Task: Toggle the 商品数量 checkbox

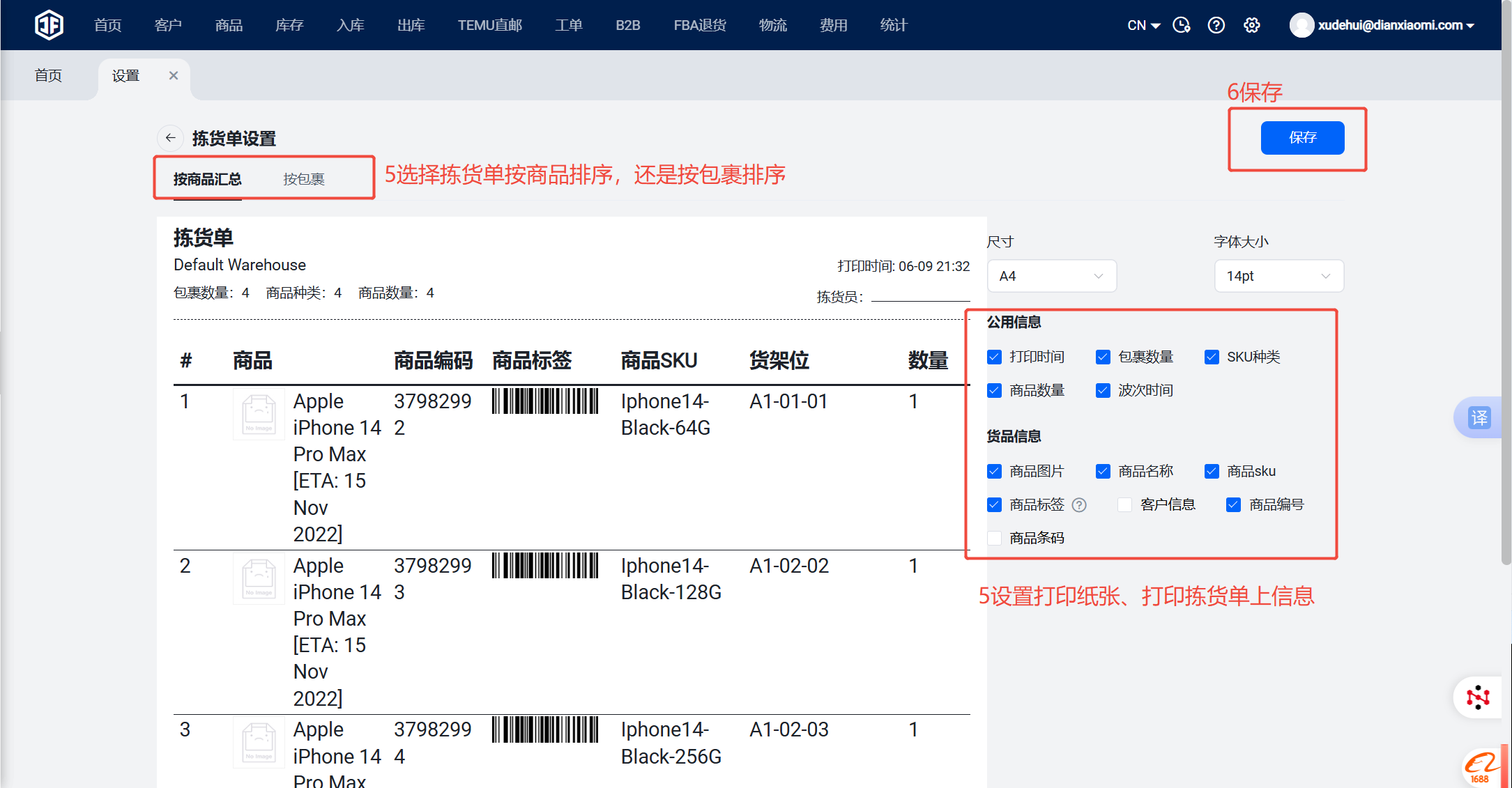Action: click(995, 390)
